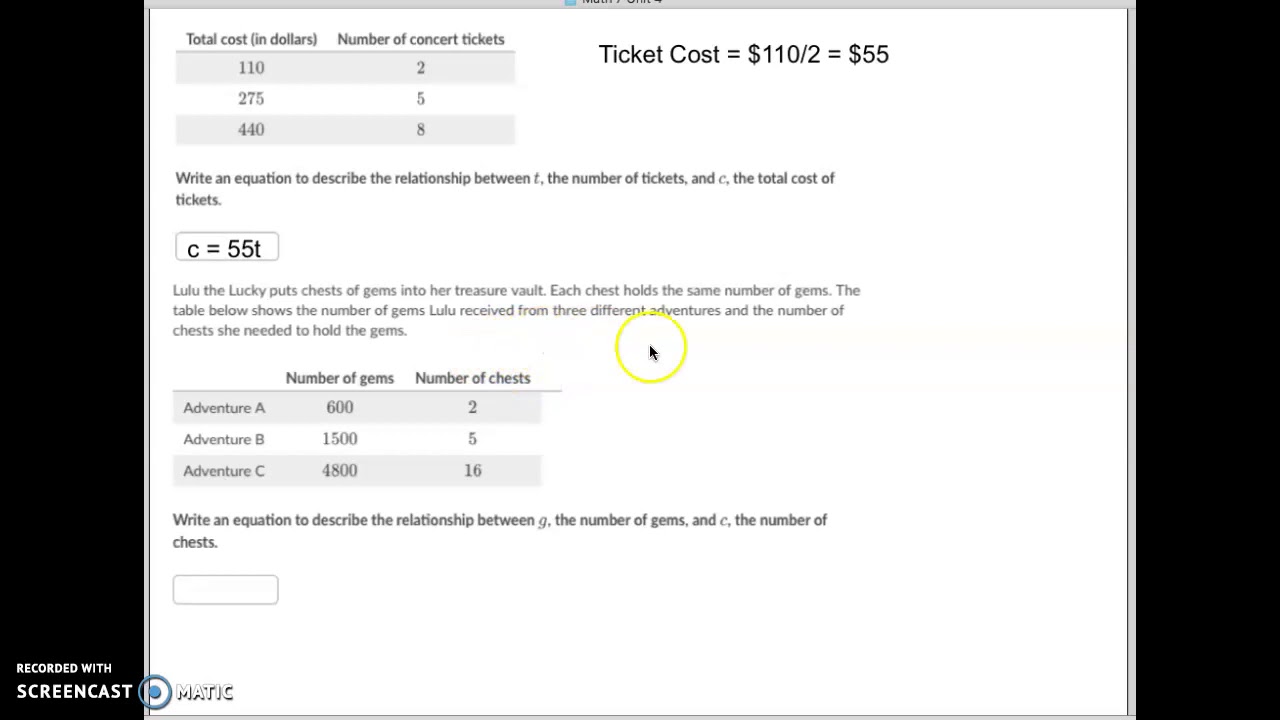This screenshot has height=720, width=1280.
Task: Select the 600 gems cell
Action: (339, 408)
